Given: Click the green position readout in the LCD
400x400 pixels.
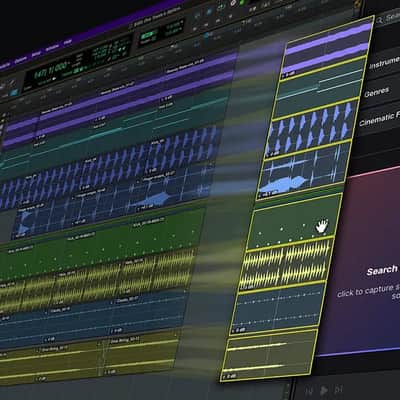Looking at the screenshot, I should (52, 71).
